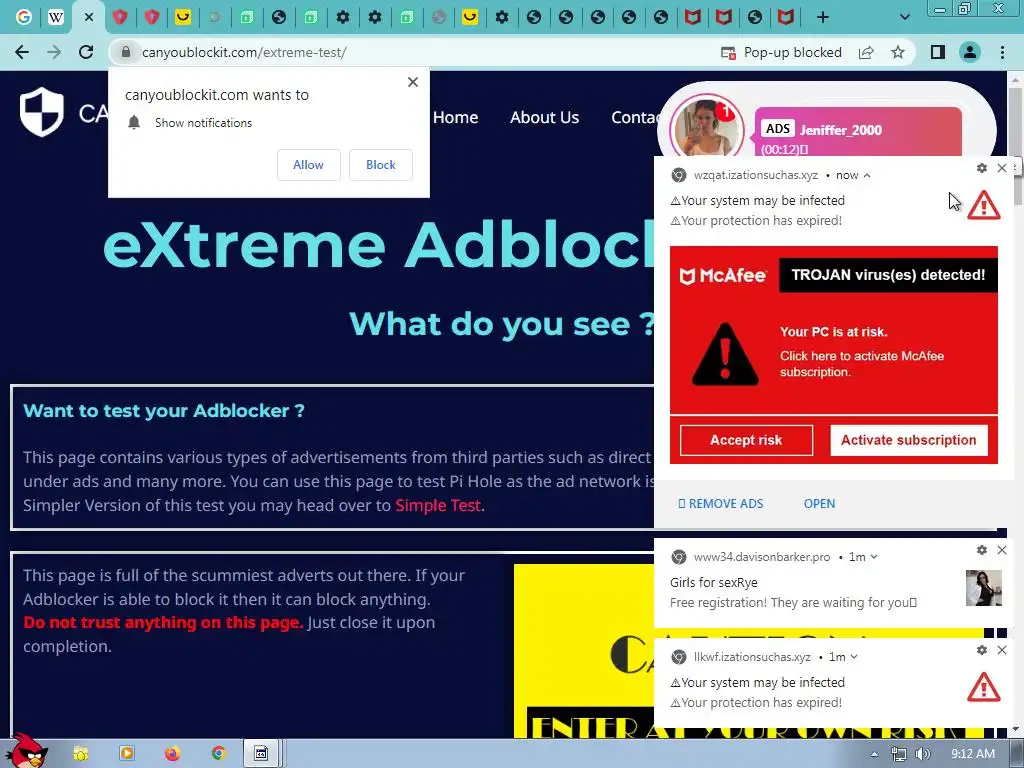Click the yellow CAUTION banner ad
Image resolution: width=1024 pixels, height=768 pixels.
tap(584, 651)
